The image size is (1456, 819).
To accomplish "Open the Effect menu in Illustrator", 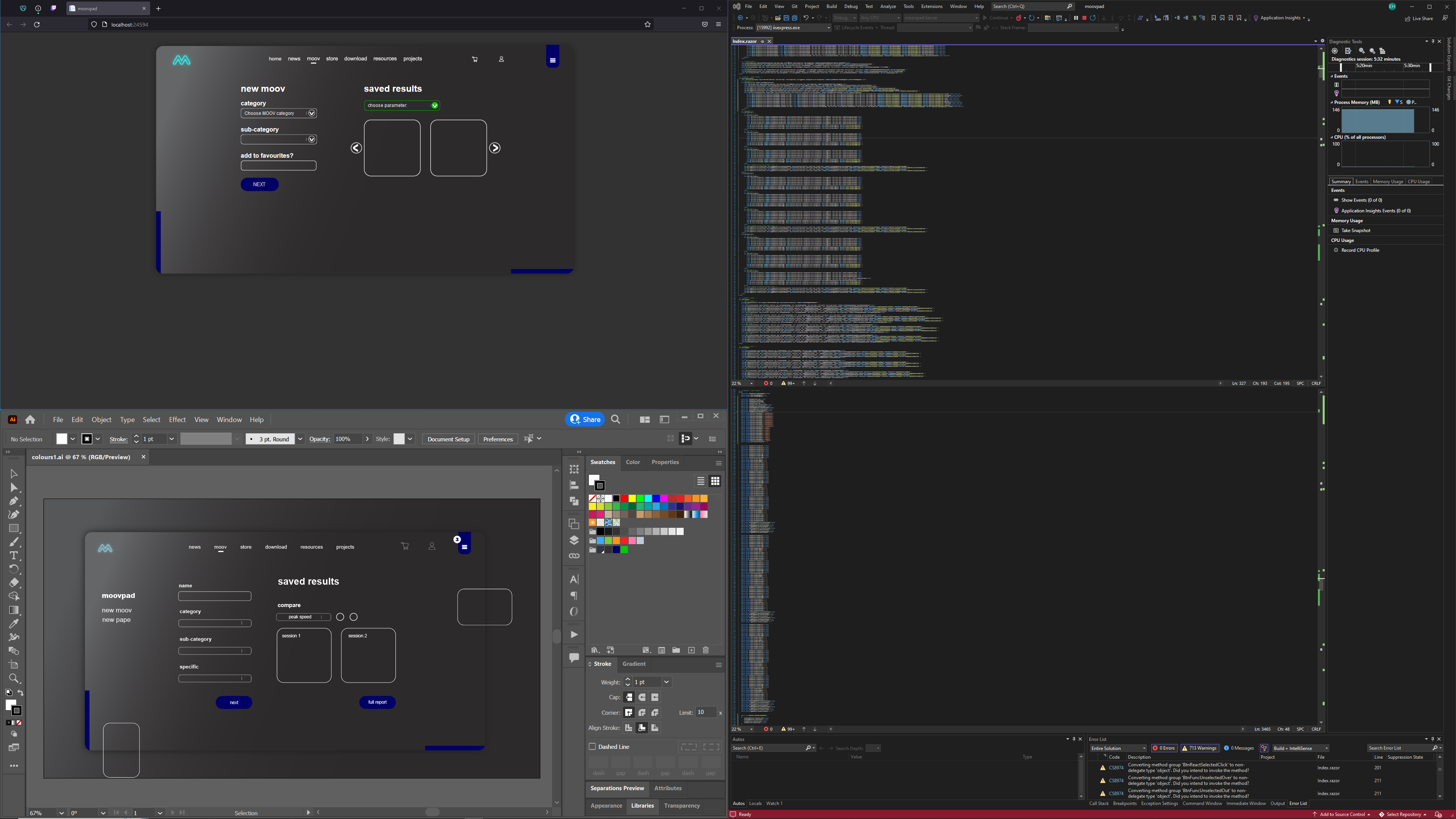I will tap(177, 420).
